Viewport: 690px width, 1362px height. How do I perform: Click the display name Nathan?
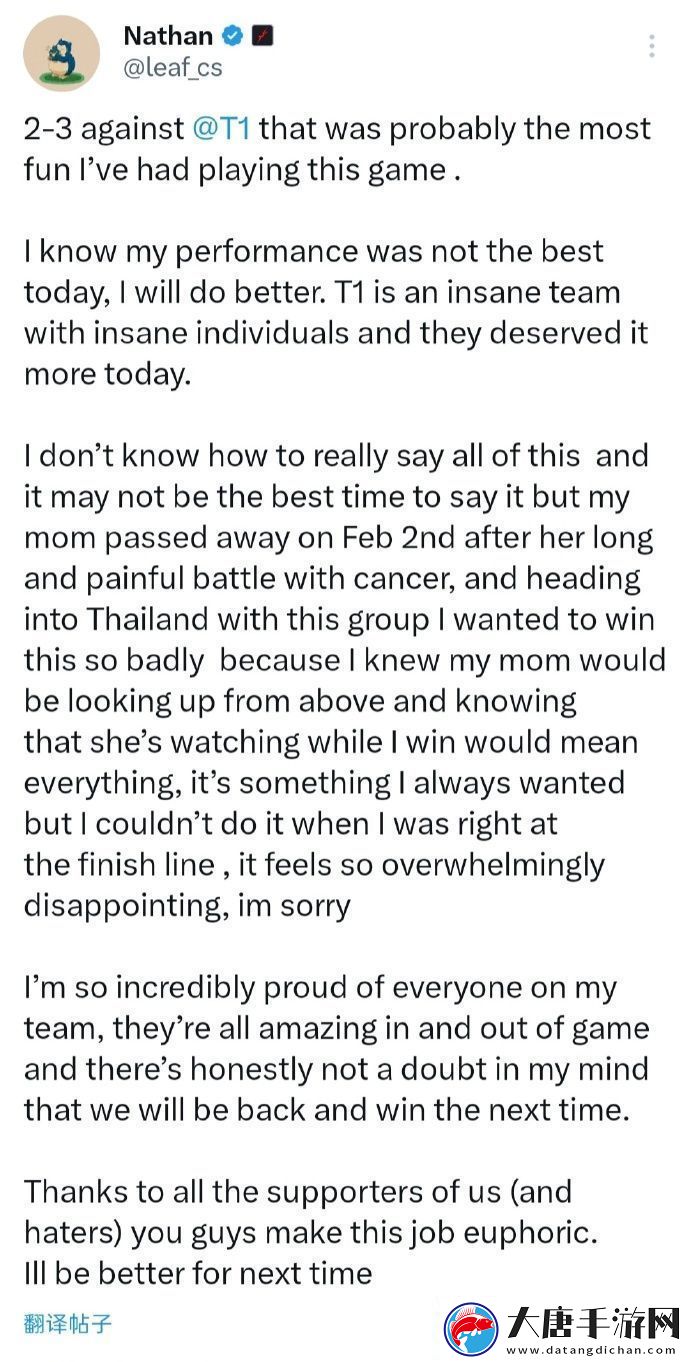click(x=168, y=36)
